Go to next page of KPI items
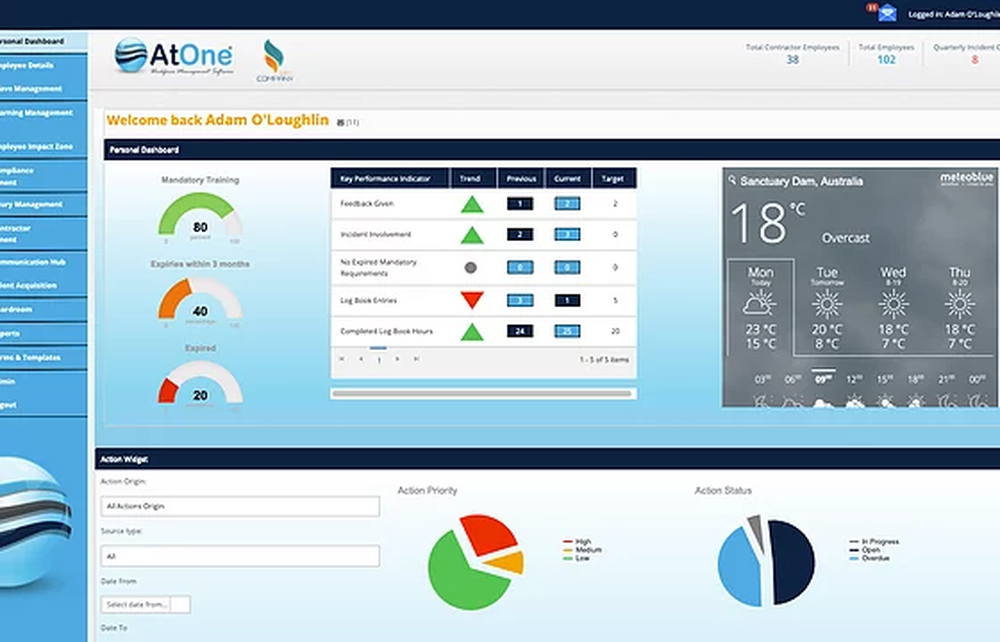Viewport: 1000px width, 642px height. click(397, 359)
